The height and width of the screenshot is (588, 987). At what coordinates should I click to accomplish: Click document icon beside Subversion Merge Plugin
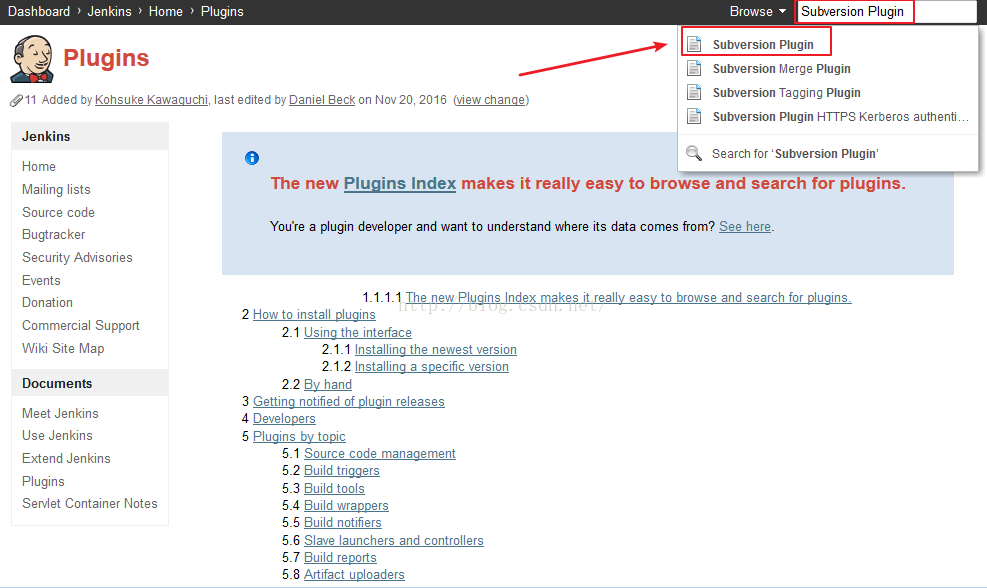(x=694, y=68)
